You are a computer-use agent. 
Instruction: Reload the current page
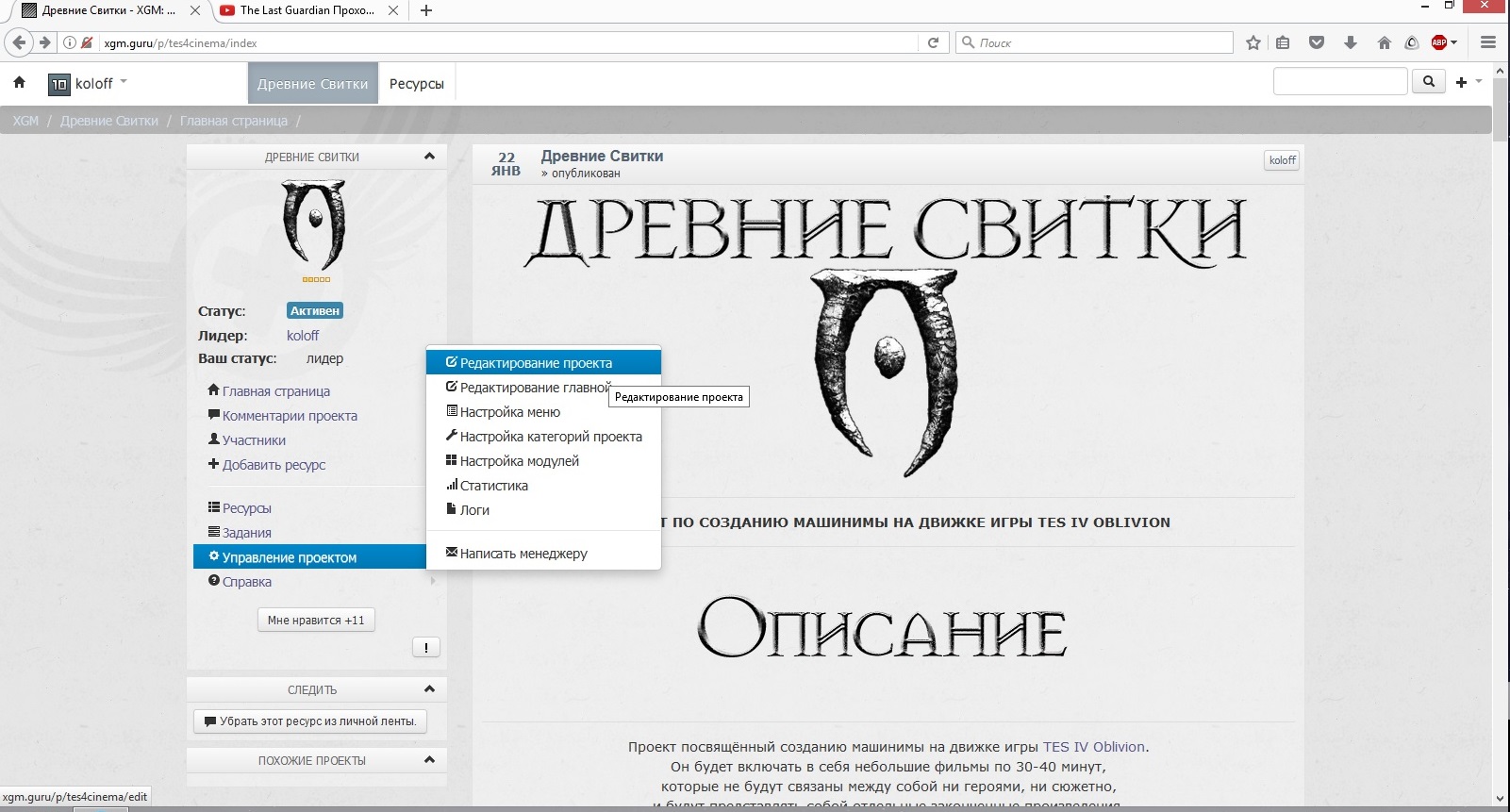[x=933, y=42]
